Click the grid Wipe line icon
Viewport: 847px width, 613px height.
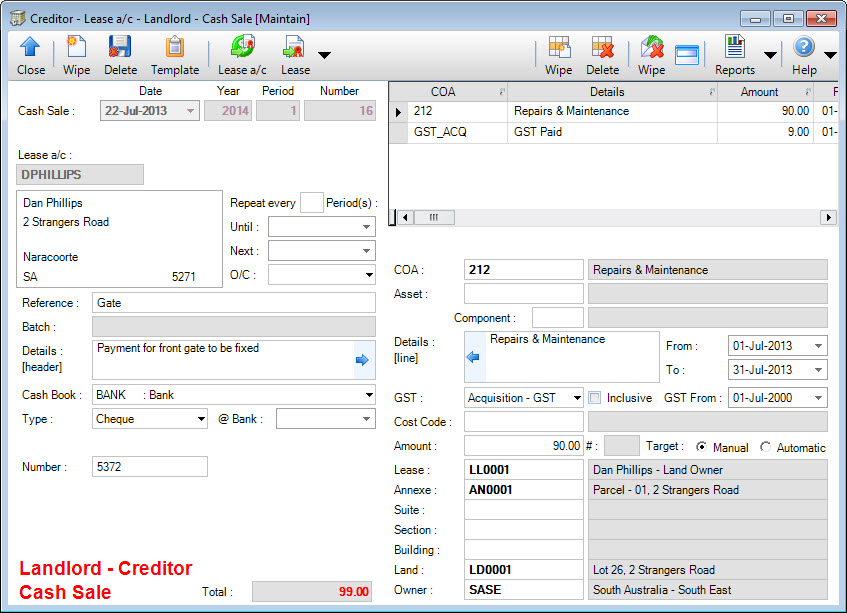tap(559, 48)
